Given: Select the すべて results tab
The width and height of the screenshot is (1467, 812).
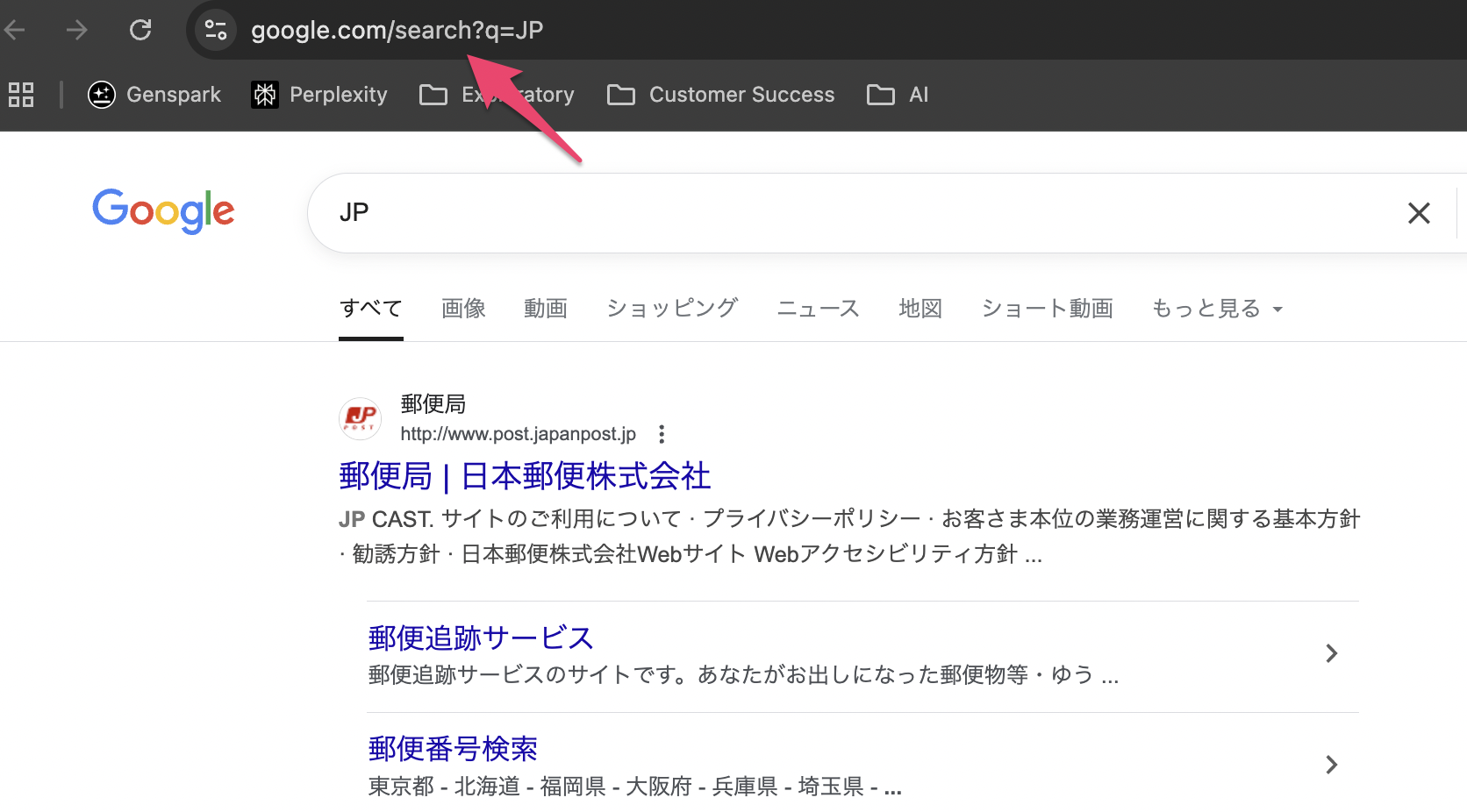Looking at the screenshot, I should point(371,309).
